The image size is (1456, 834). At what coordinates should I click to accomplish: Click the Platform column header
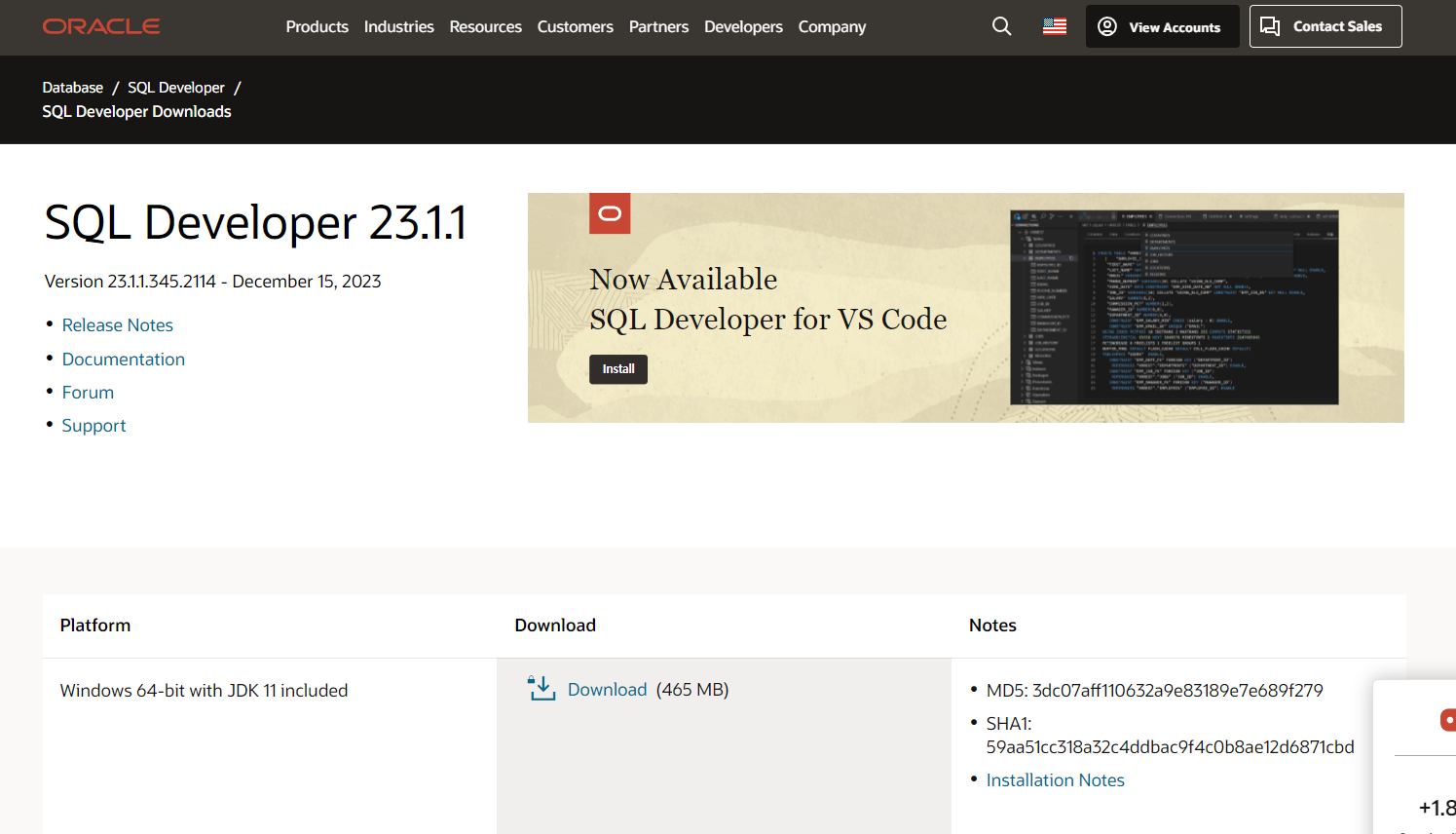click(x=95, y=625)
